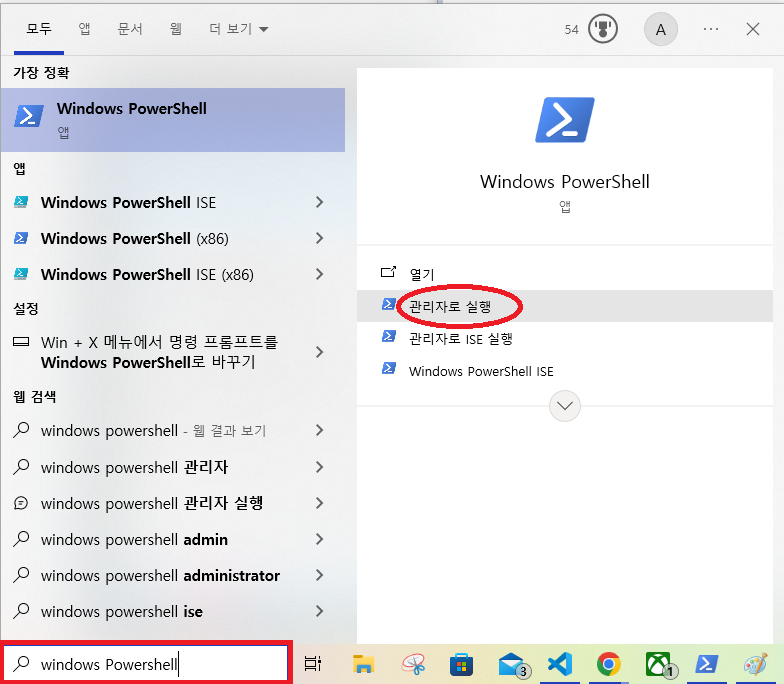This screenshot has height=684, width=784.
Task: Click the 관리자로 ISE 실행 icon
Action: click(x=388, y=336)
